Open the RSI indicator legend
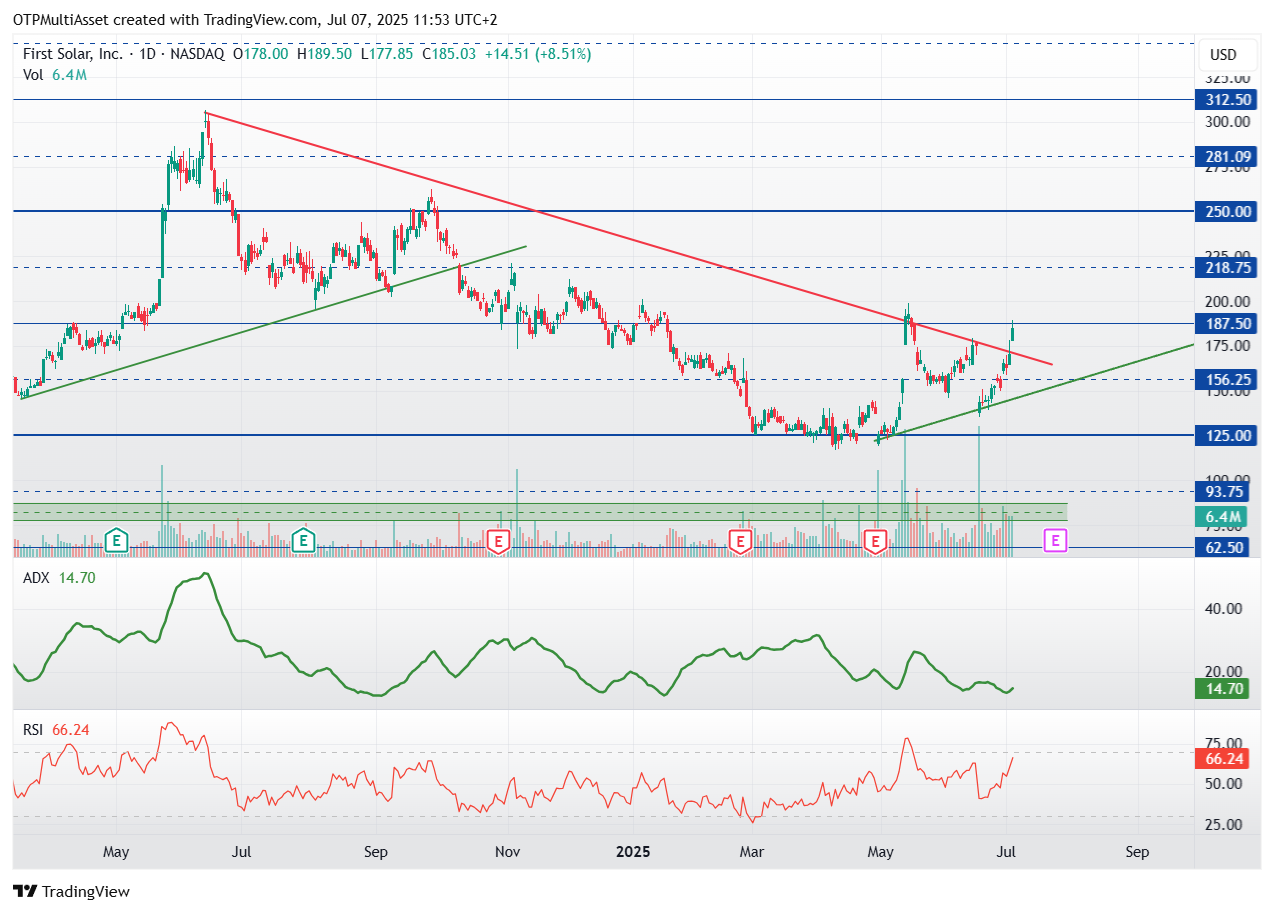This screenshot has width=1274, height=913. [56, 730]
